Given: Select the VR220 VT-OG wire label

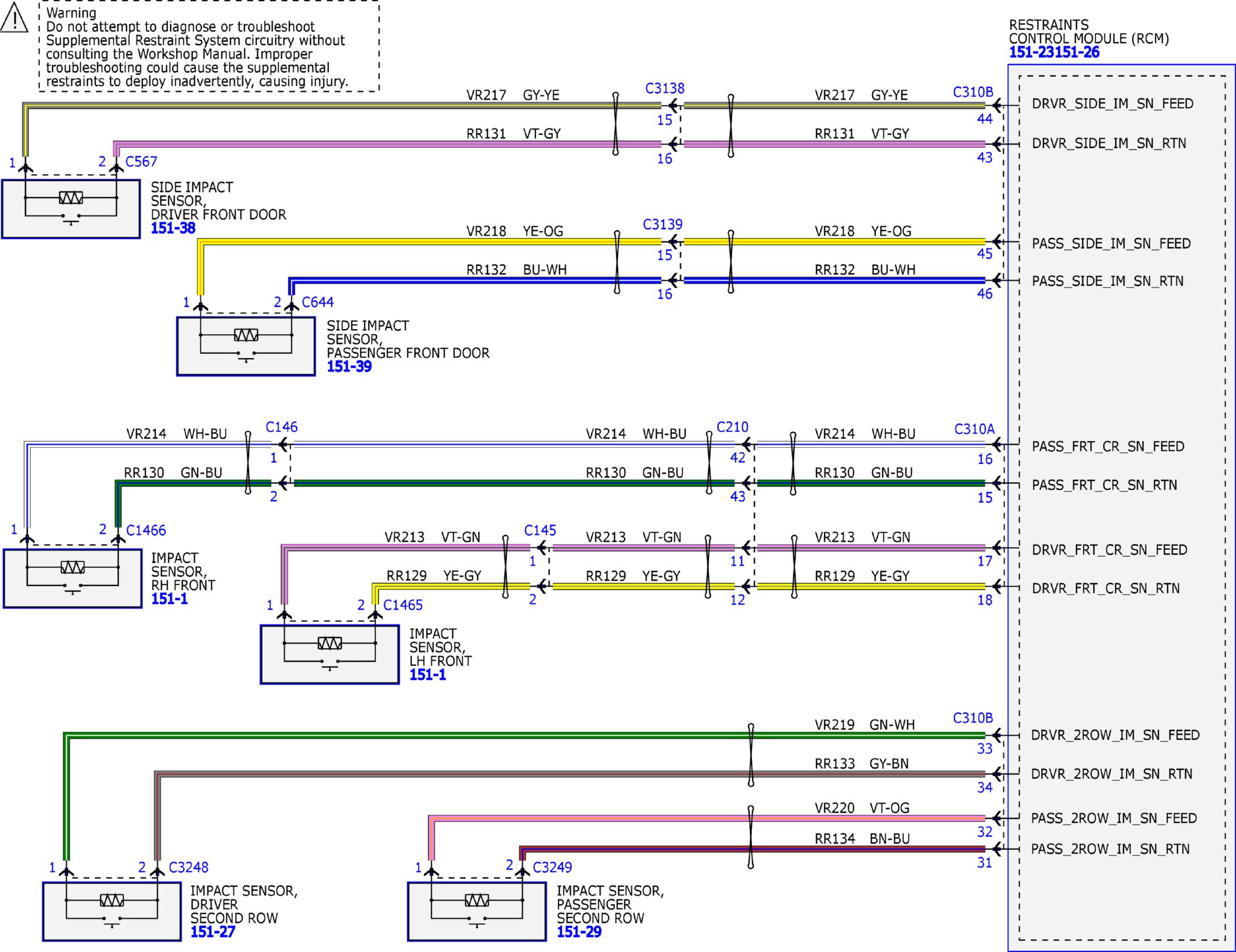Looking at the screenshot, I should tap(862, 808).
